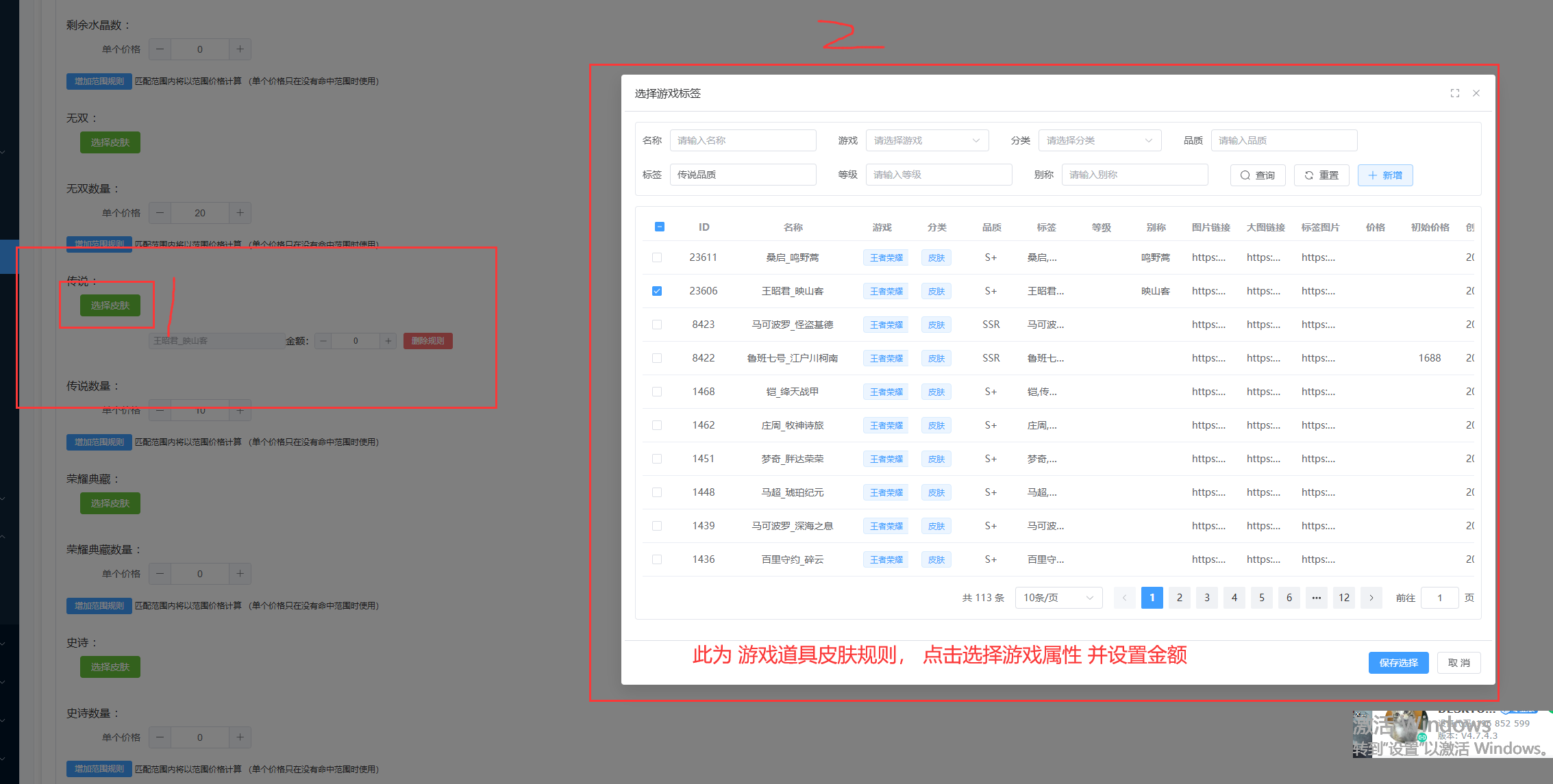Click the 皮肤 tag in row 8422
Screen dimensions: 1553x784
(936, 358)
